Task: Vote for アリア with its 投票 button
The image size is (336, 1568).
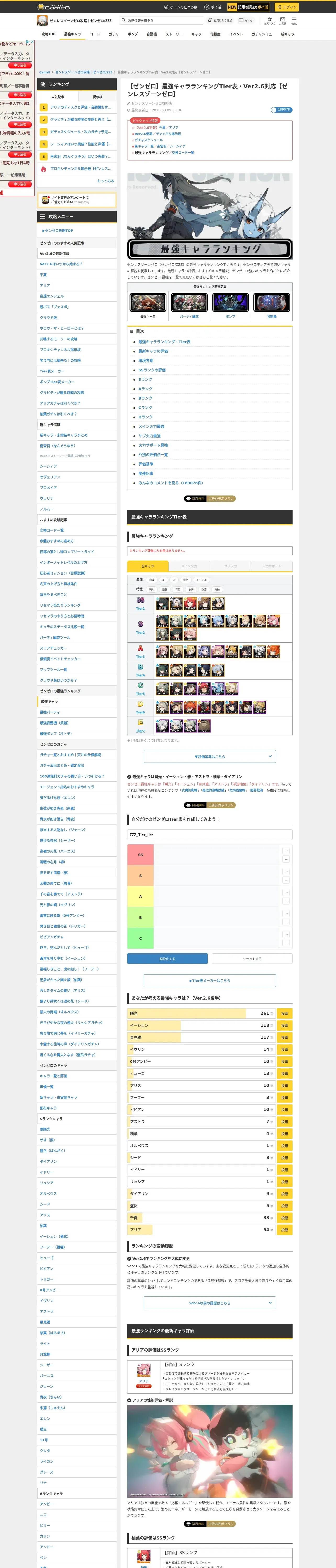Action: coord(284,1230)
